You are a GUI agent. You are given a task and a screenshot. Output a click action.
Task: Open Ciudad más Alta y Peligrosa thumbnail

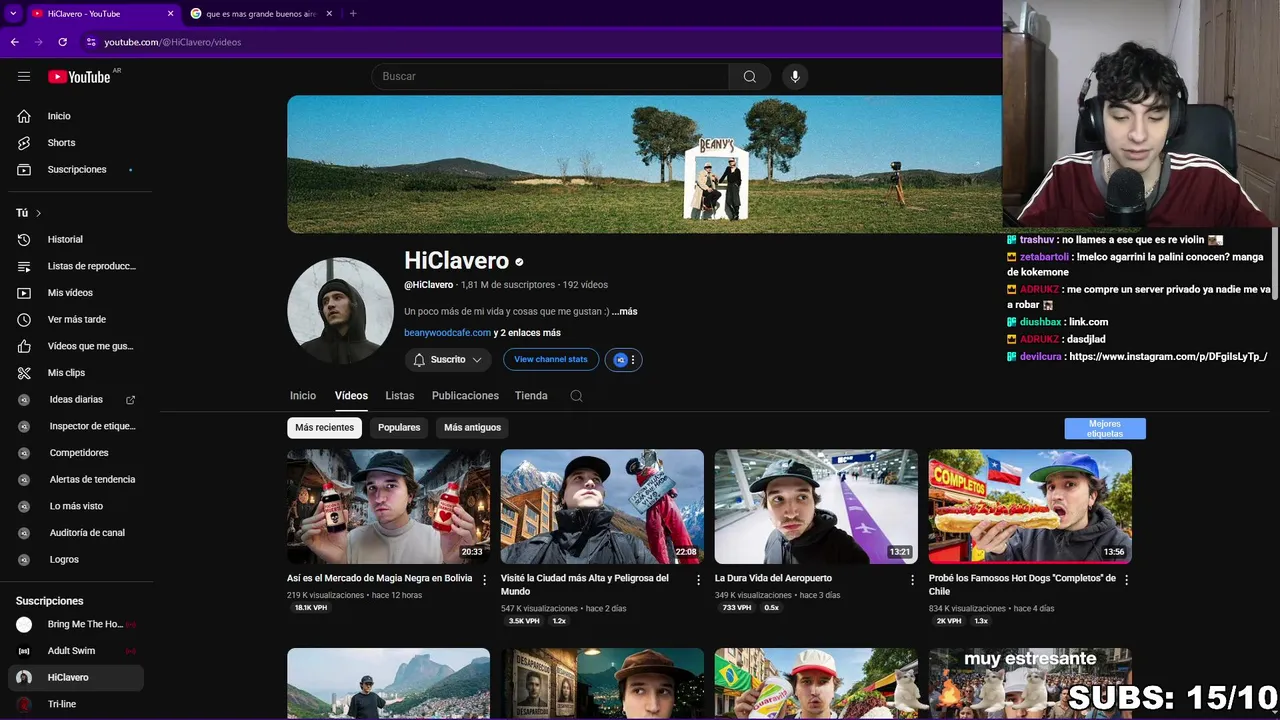[x=602, y=507]
